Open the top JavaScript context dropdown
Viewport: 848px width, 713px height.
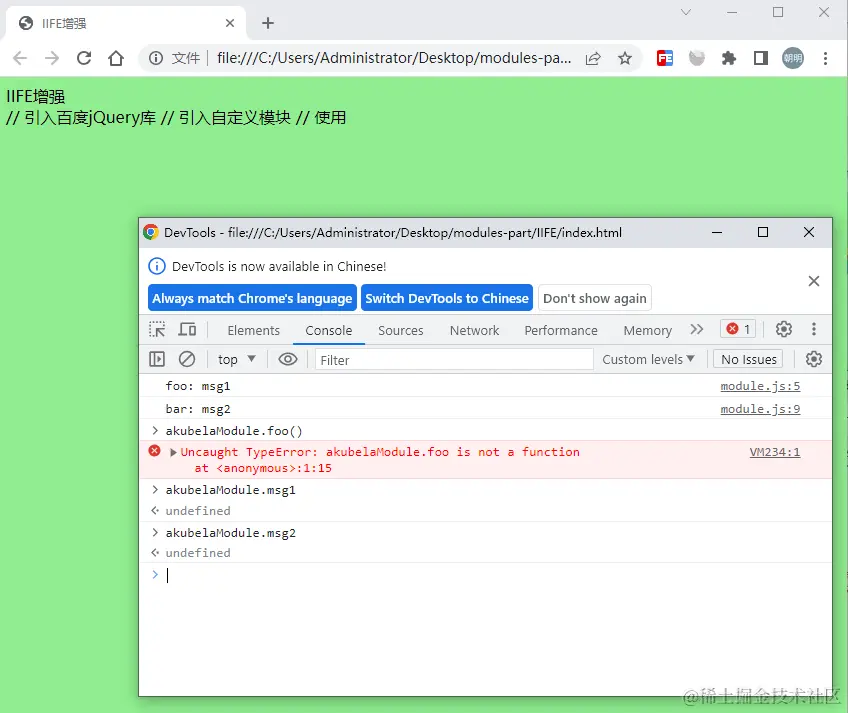coord(236,360)
